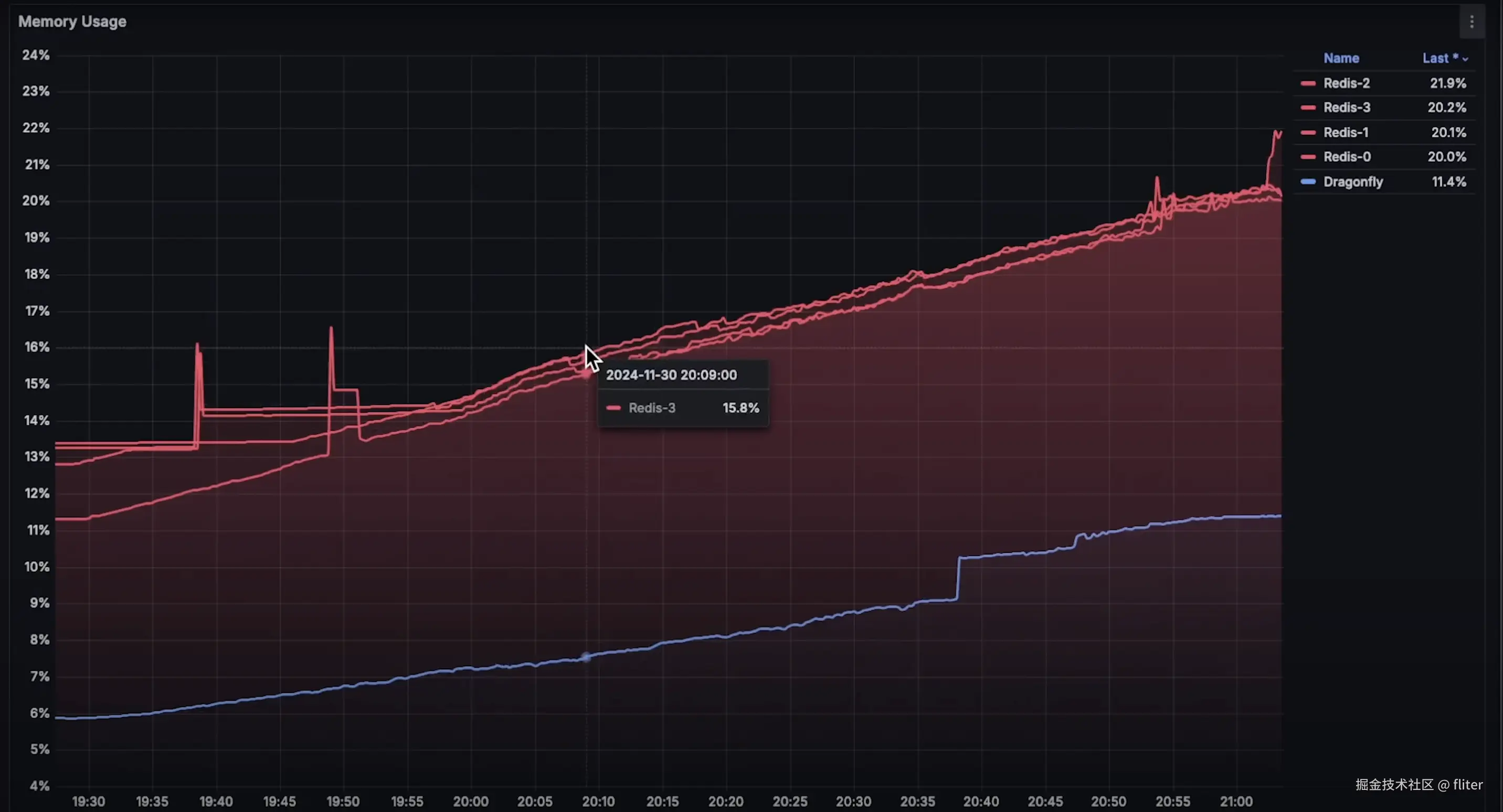Click the Redis-3 entry in hover tooltip
This screenshot has width=1503, height=812.
click(x=652, y=408)
